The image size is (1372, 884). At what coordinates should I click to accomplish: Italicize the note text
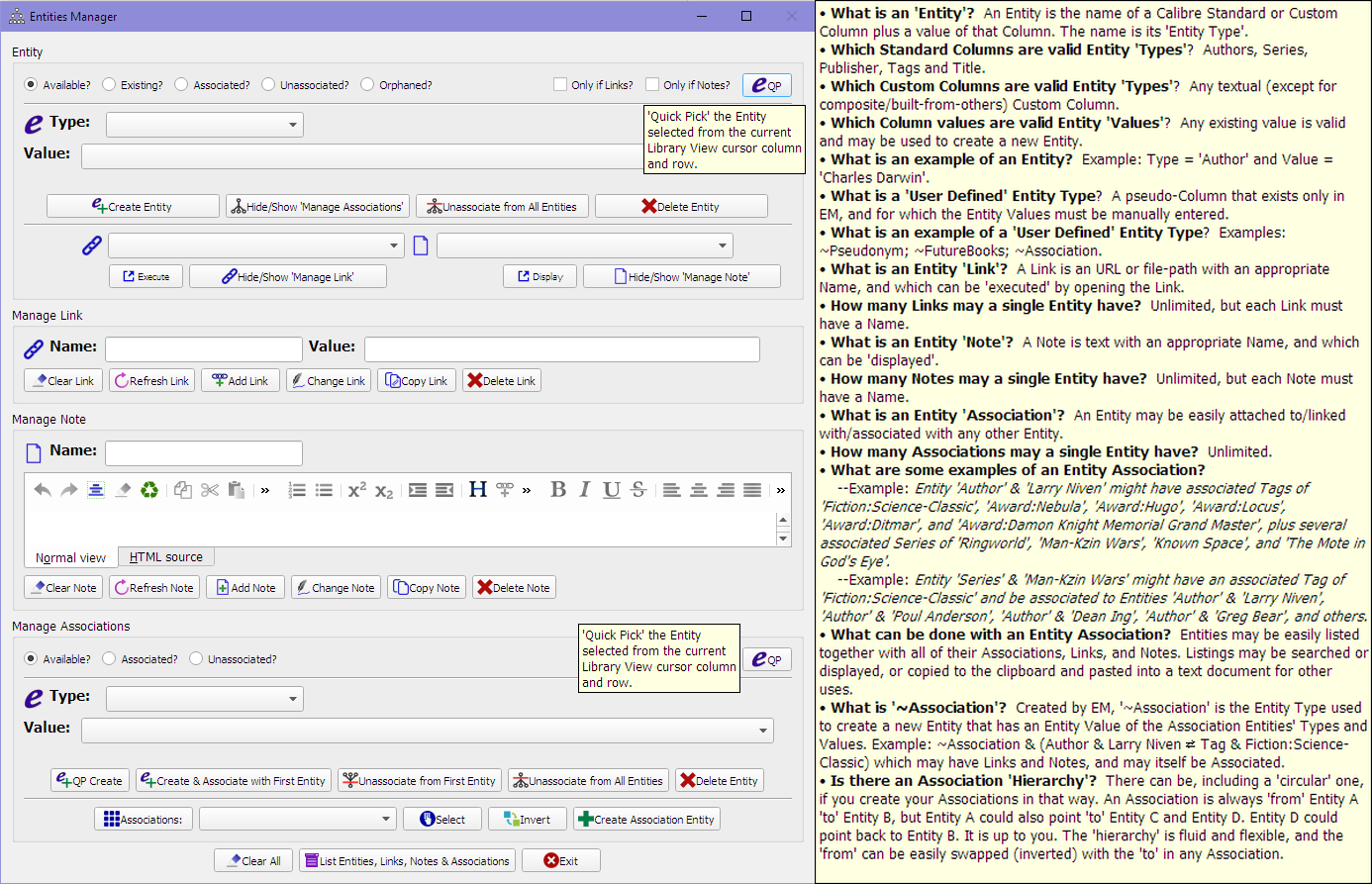coord(585,490)
